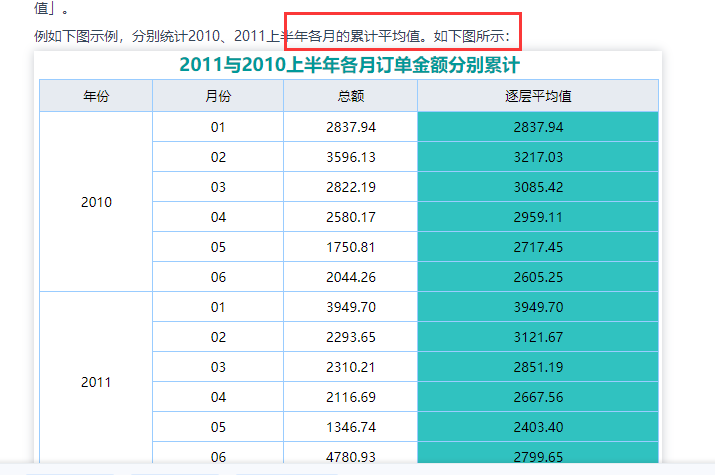
Task: Select the total cell 1346.74
Action: pyautogui.click(x=351, y=427)
